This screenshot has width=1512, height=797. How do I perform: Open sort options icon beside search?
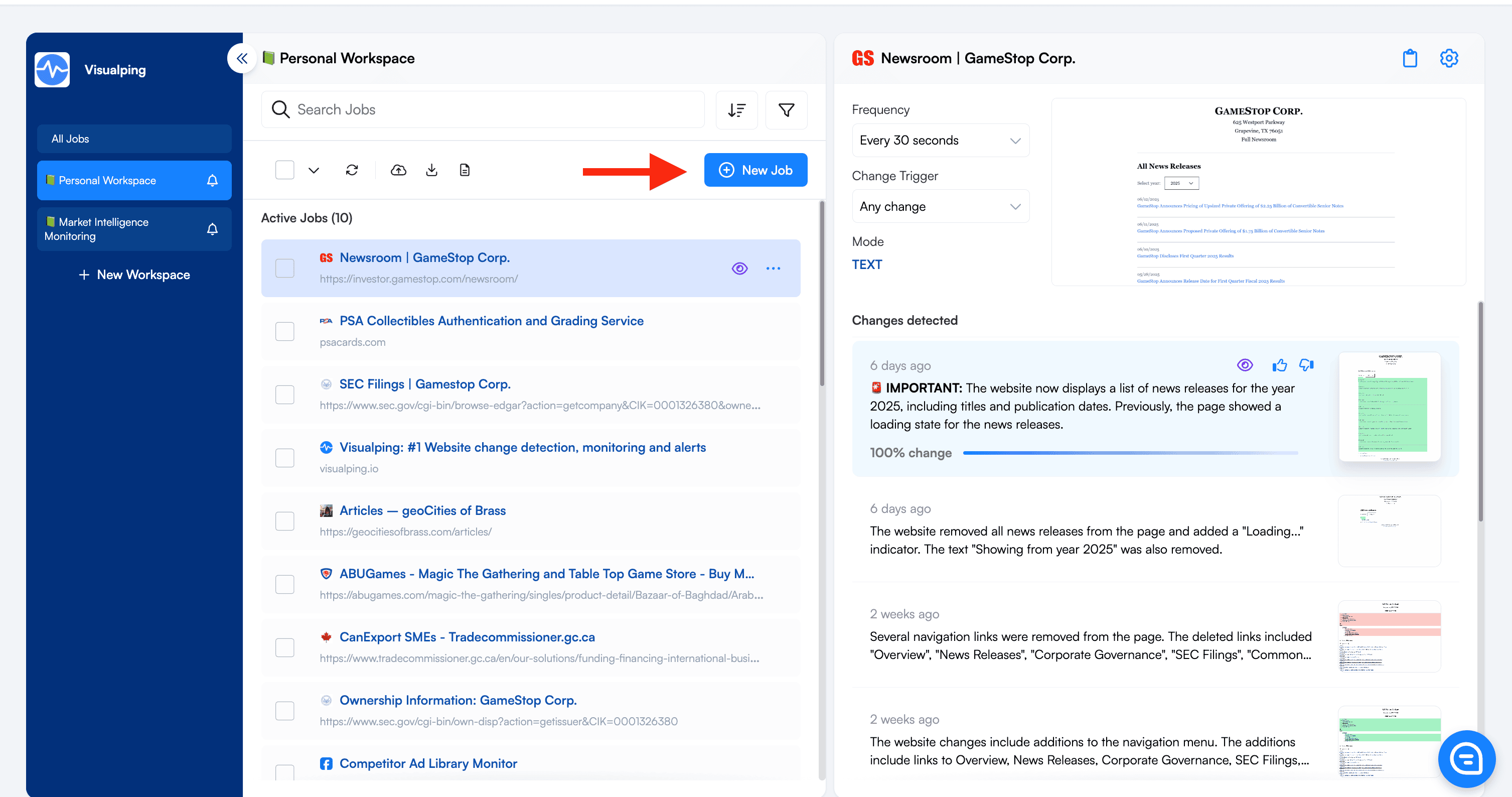pos(736,110)
